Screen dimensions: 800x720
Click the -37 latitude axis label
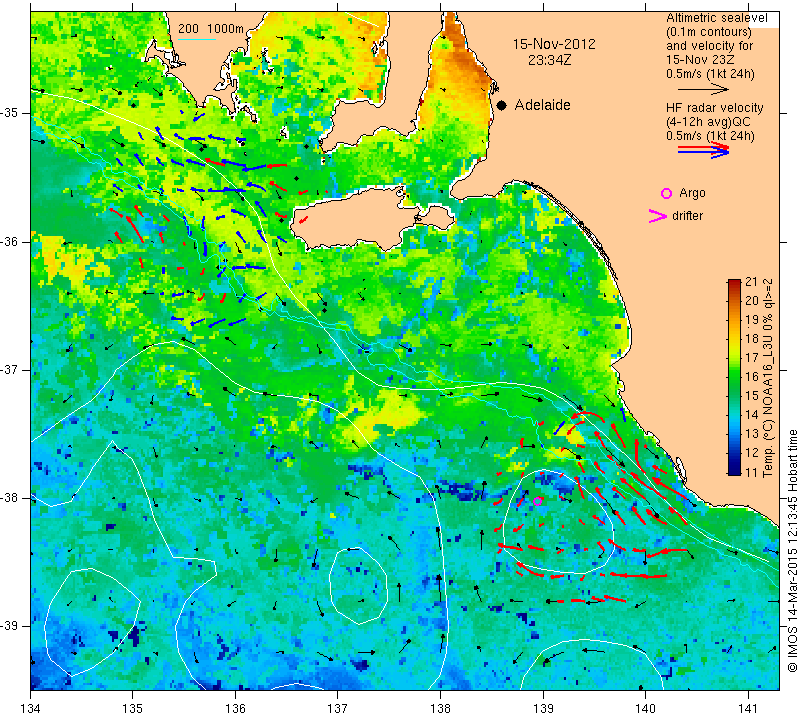pos(11,369)
